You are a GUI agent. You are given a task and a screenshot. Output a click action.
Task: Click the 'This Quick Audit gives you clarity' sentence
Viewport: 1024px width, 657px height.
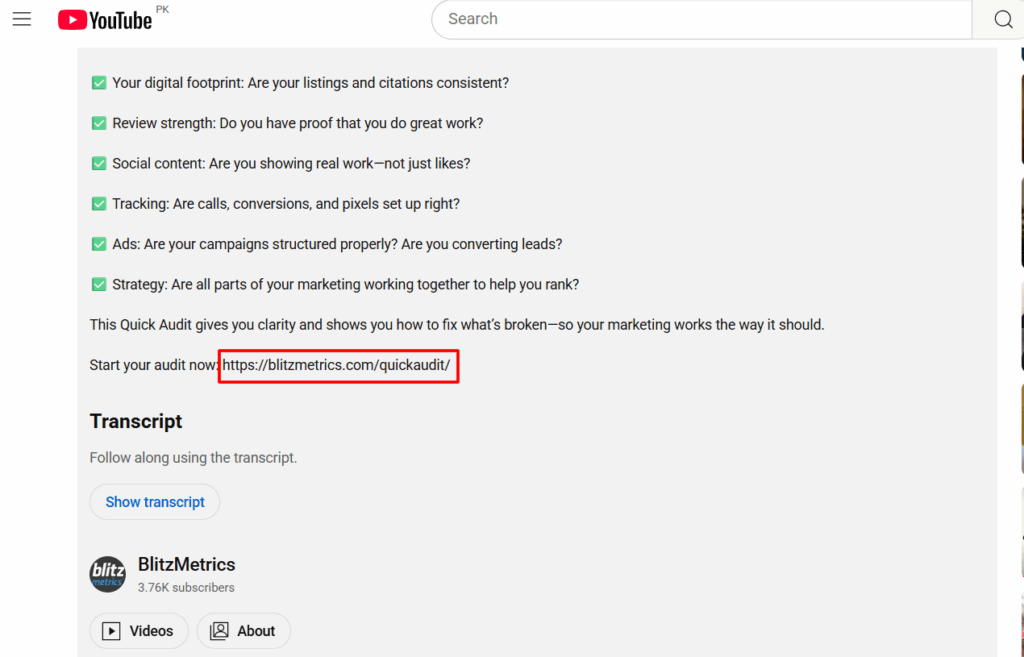[x=456, y=325]
